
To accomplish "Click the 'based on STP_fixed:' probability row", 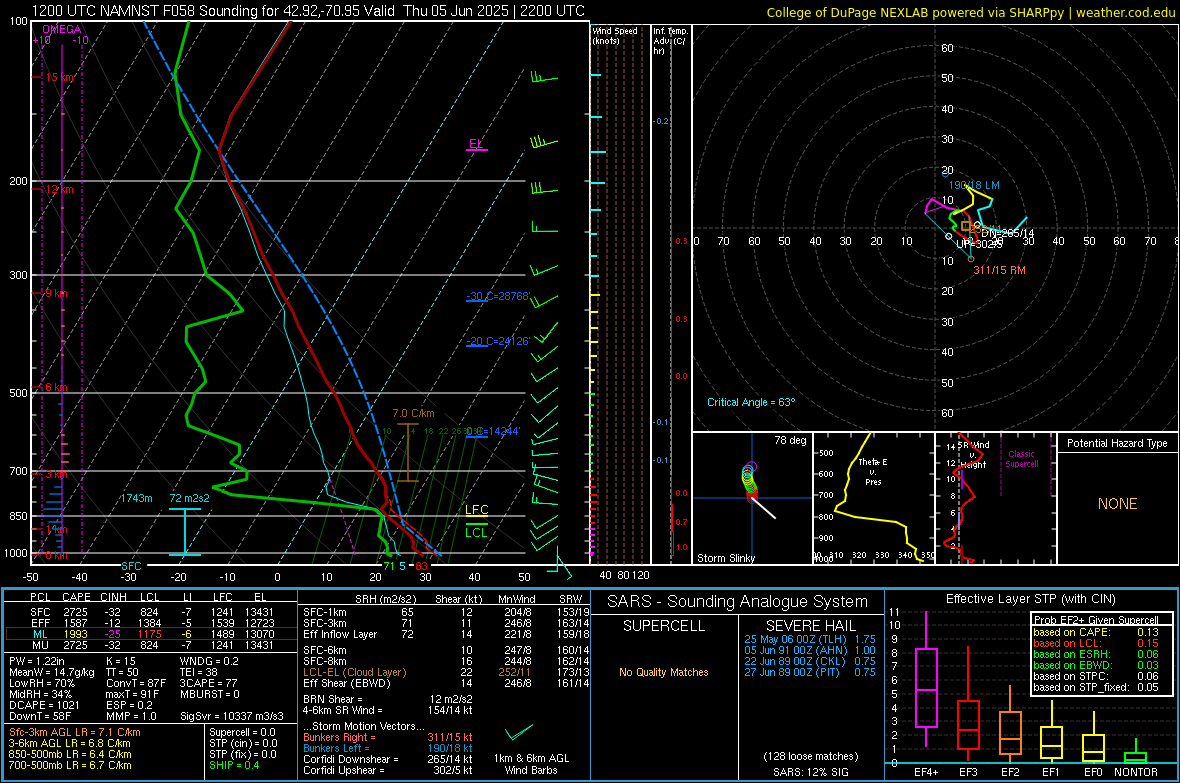I will pos(1096,687).
